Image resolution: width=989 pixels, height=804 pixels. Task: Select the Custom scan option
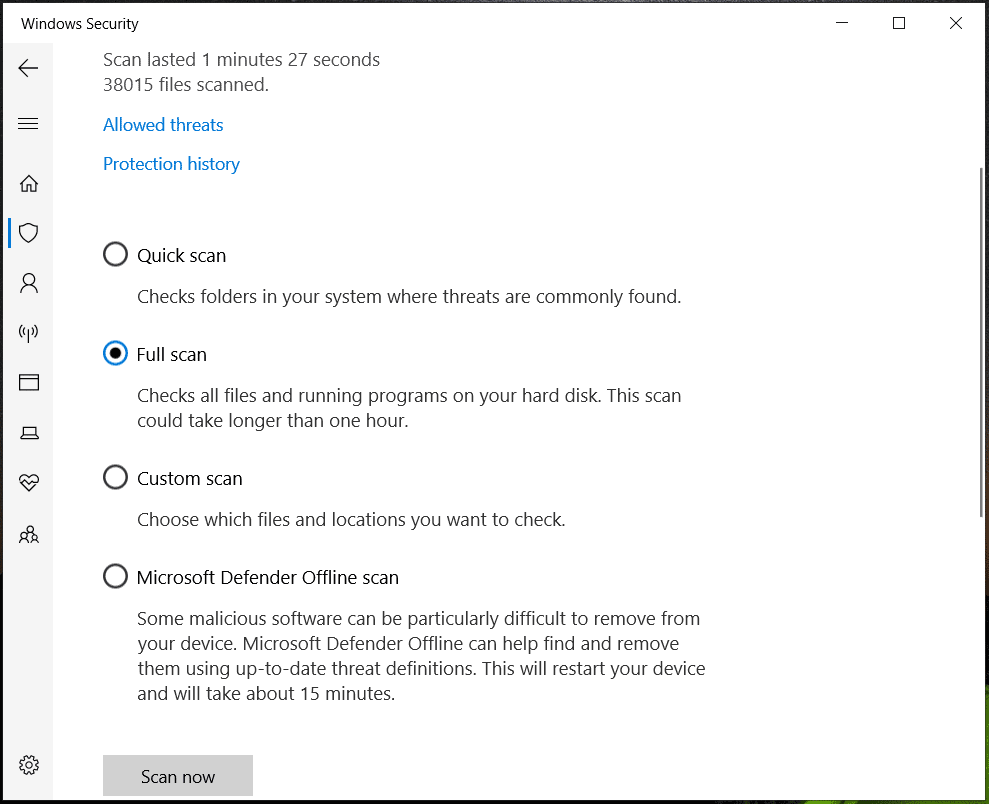pyautogui.click(x=115, y=477)
